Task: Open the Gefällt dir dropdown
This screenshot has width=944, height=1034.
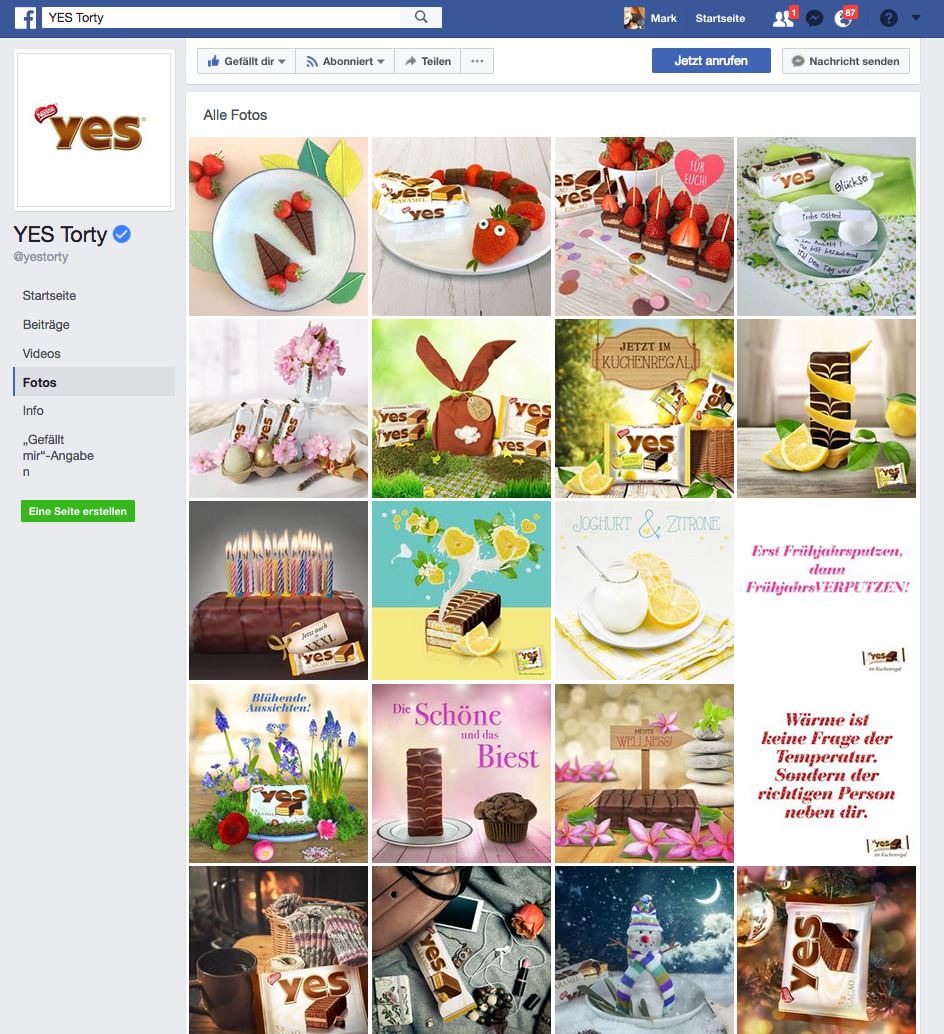Action: coord(247,61)
